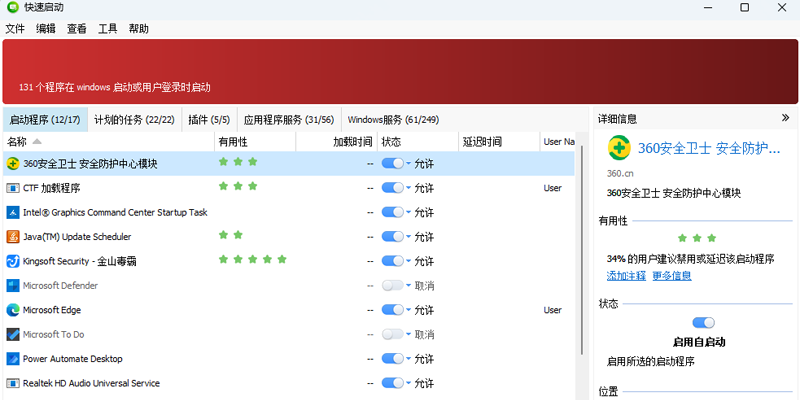This screenshot has height=400, width=800.
Task: Click the Intel Graphics Command Center icon
Action: tap(13, 212)
